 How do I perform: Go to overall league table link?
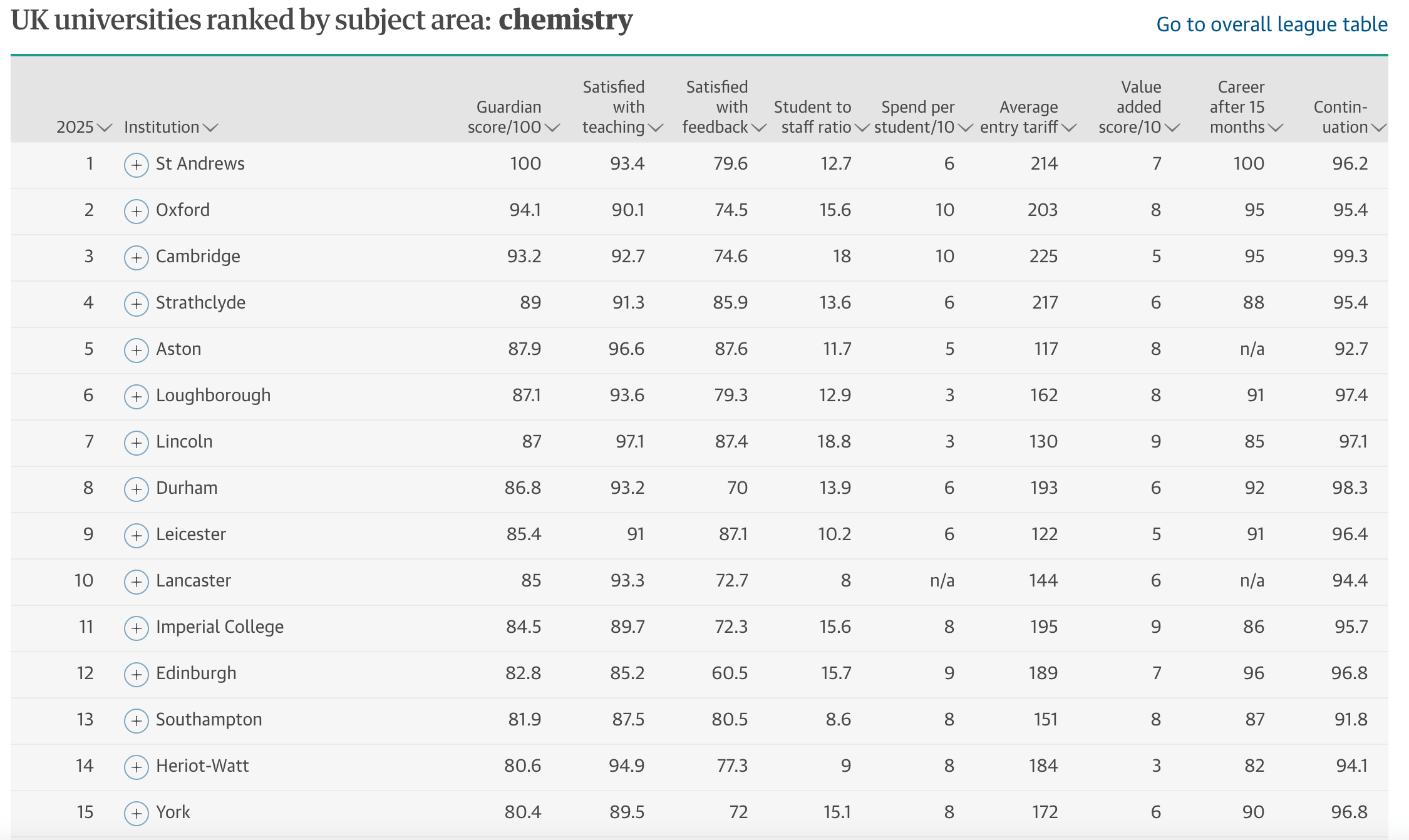click(x=1272, y=24)
